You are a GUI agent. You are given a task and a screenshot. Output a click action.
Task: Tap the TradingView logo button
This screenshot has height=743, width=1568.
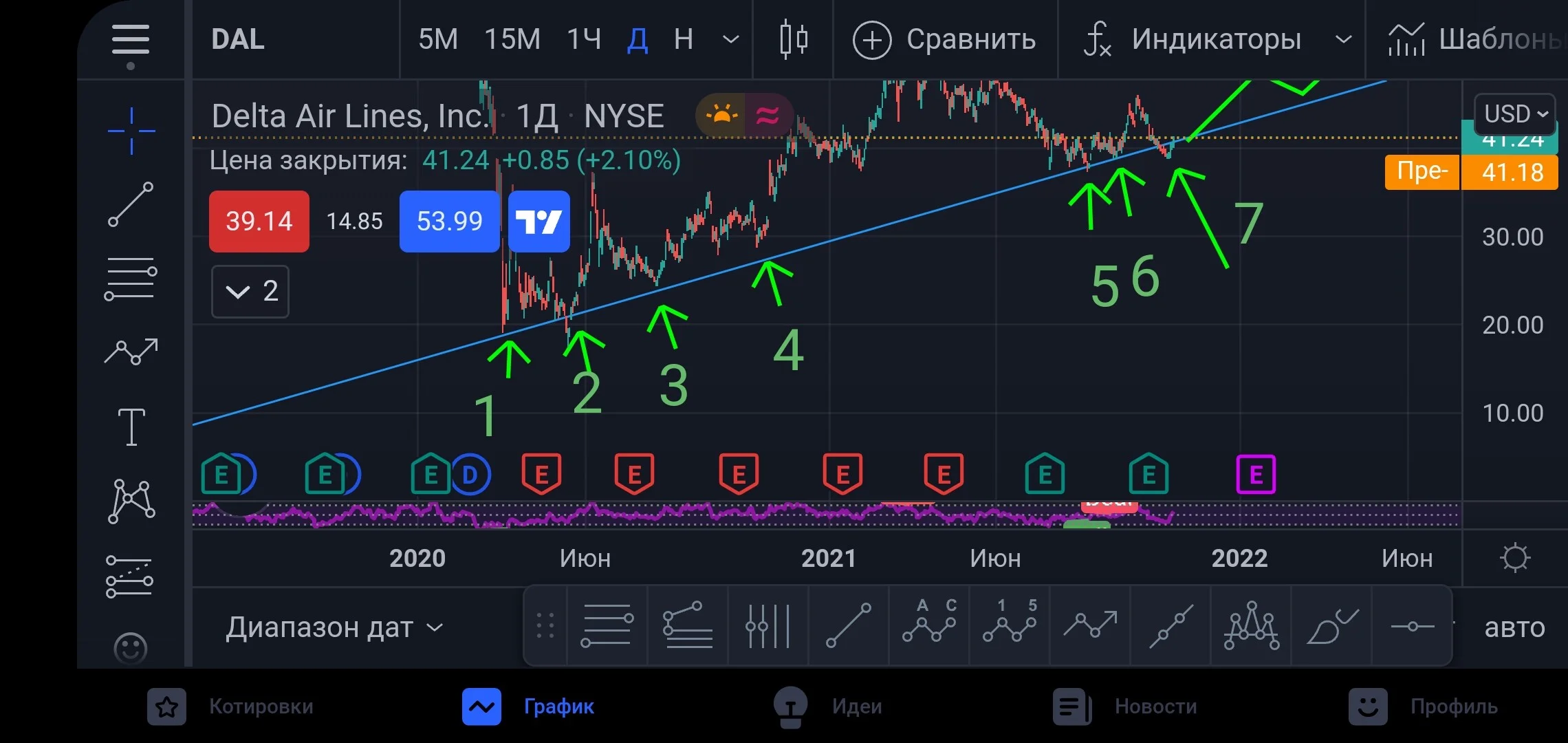[x=539, y=222]
